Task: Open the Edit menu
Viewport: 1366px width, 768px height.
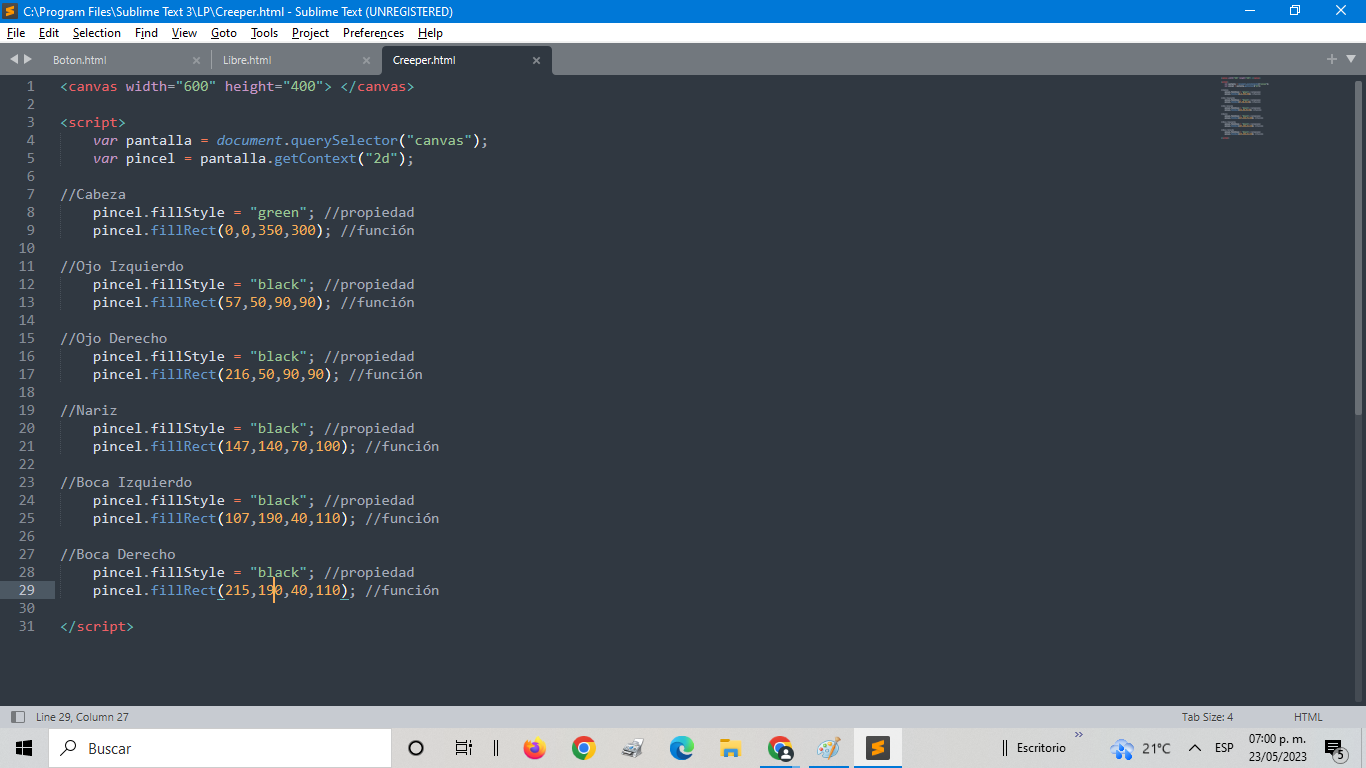Action: [49, 33]
